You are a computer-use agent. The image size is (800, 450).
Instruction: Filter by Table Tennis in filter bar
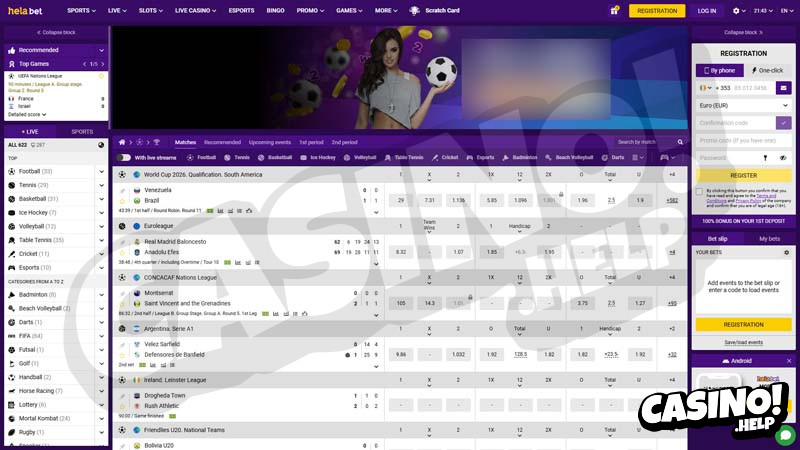click(x=404, y=158)
